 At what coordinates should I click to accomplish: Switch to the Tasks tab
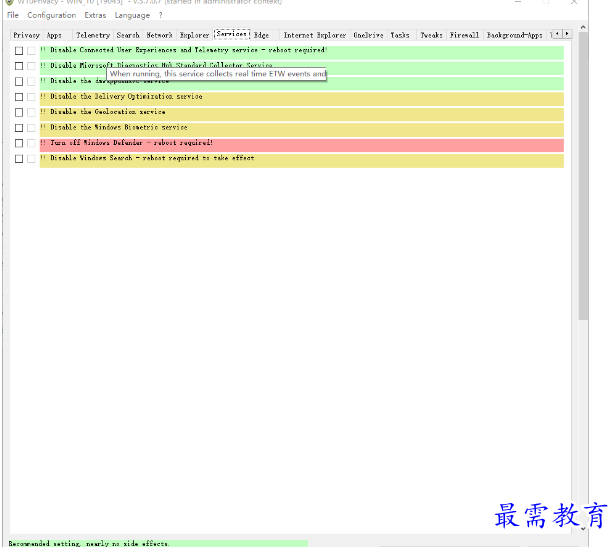point(400,35)
